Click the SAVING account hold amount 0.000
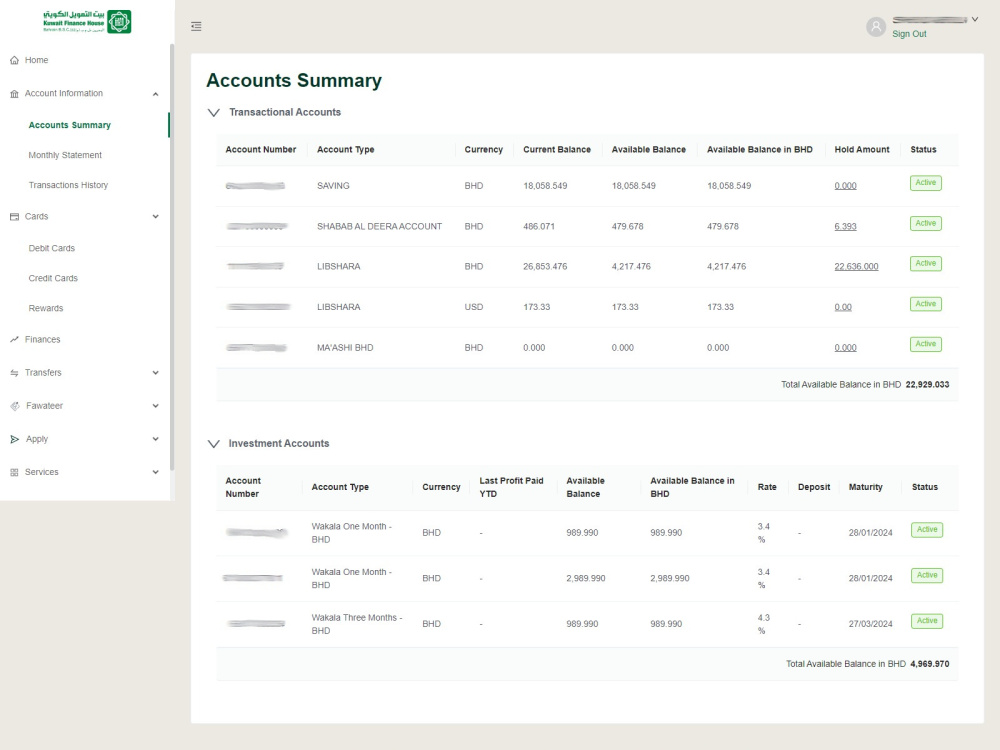 [845, 186]
